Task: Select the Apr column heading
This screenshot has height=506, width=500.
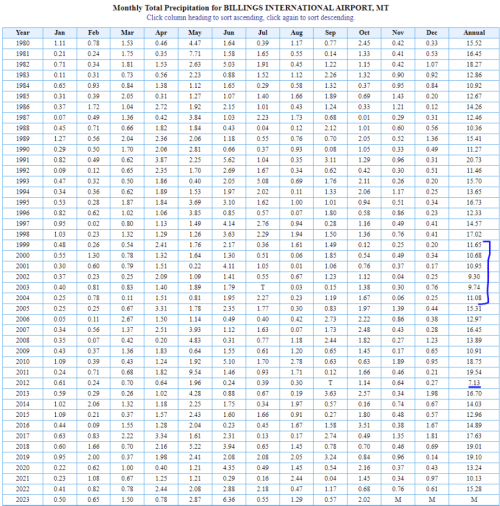Action: coord(161,33)
